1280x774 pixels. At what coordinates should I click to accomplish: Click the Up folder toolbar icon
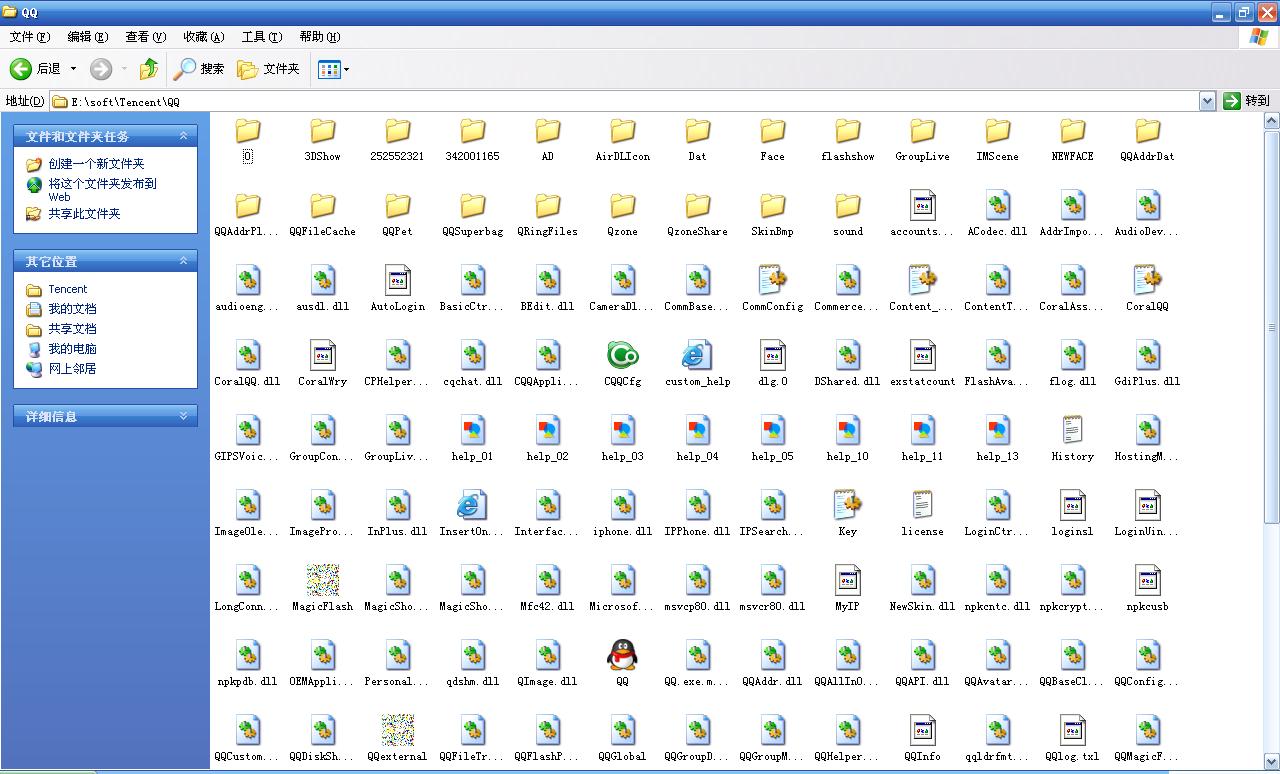149,69
